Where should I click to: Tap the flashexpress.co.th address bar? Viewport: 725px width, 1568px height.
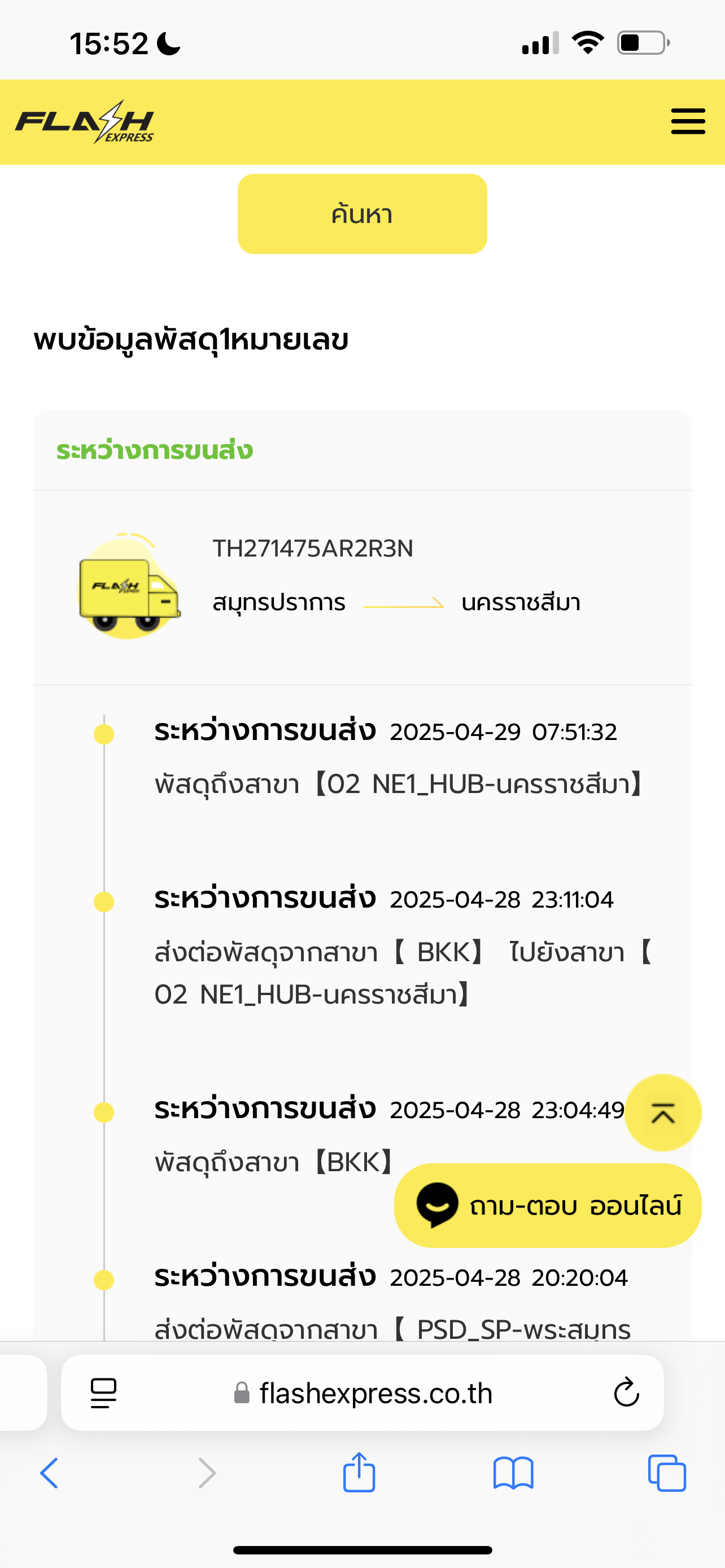(362, 1392)
